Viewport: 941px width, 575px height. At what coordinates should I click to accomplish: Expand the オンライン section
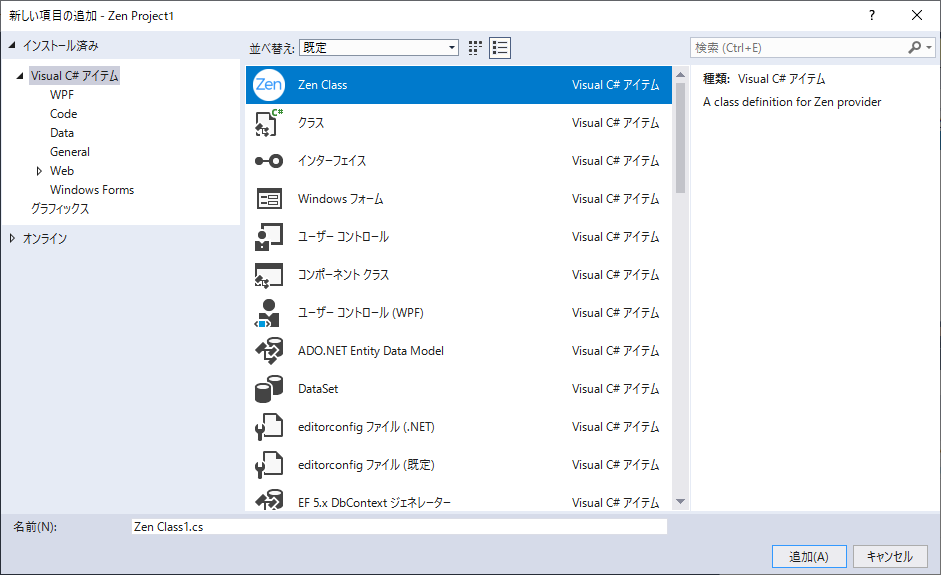click(x=12, y=239)
